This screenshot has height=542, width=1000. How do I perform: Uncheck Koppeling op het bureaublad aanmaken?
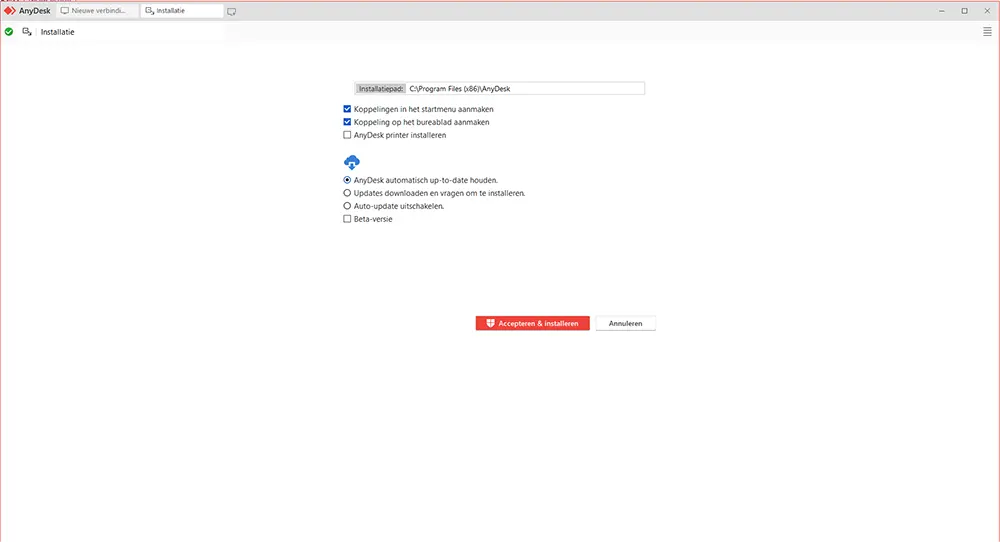point(347,122)
